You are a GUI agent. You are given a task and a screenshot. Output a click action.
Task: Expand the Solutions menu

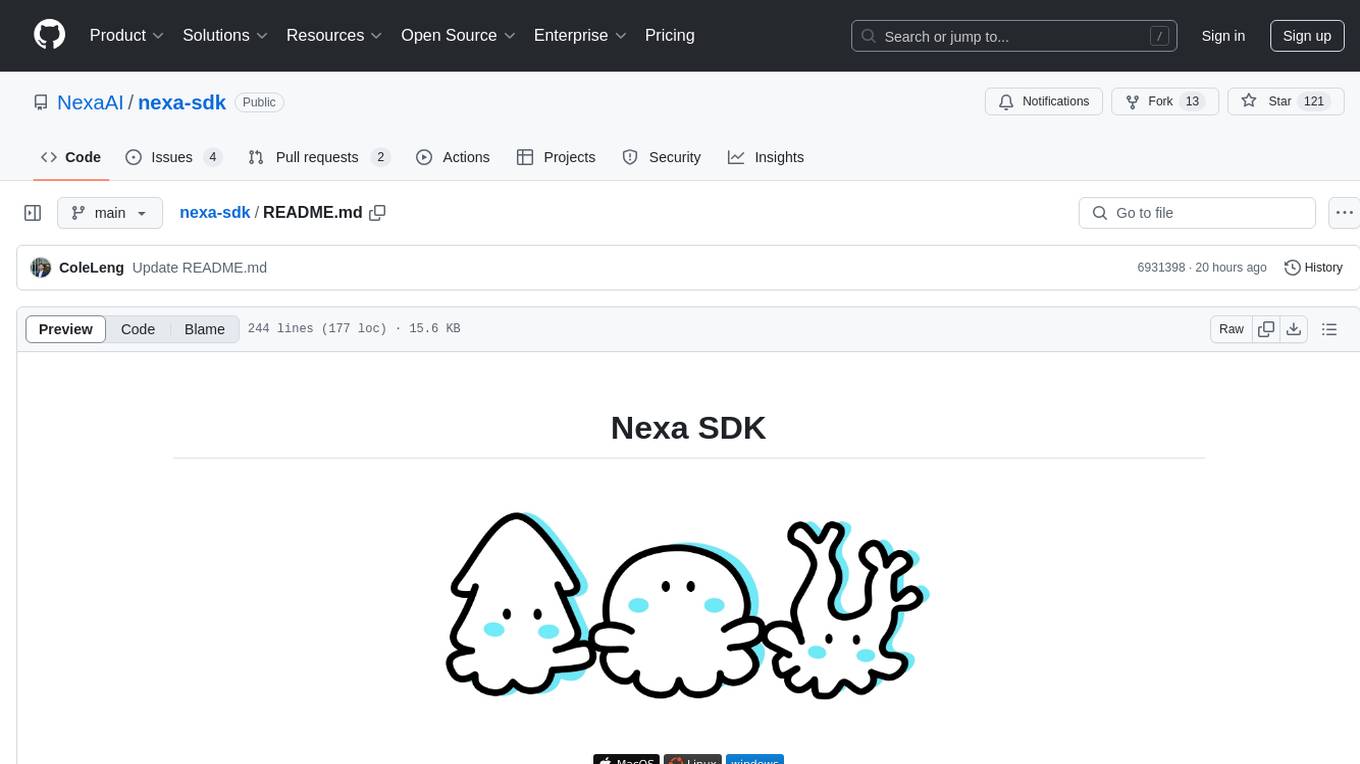(x=225, y=35)
